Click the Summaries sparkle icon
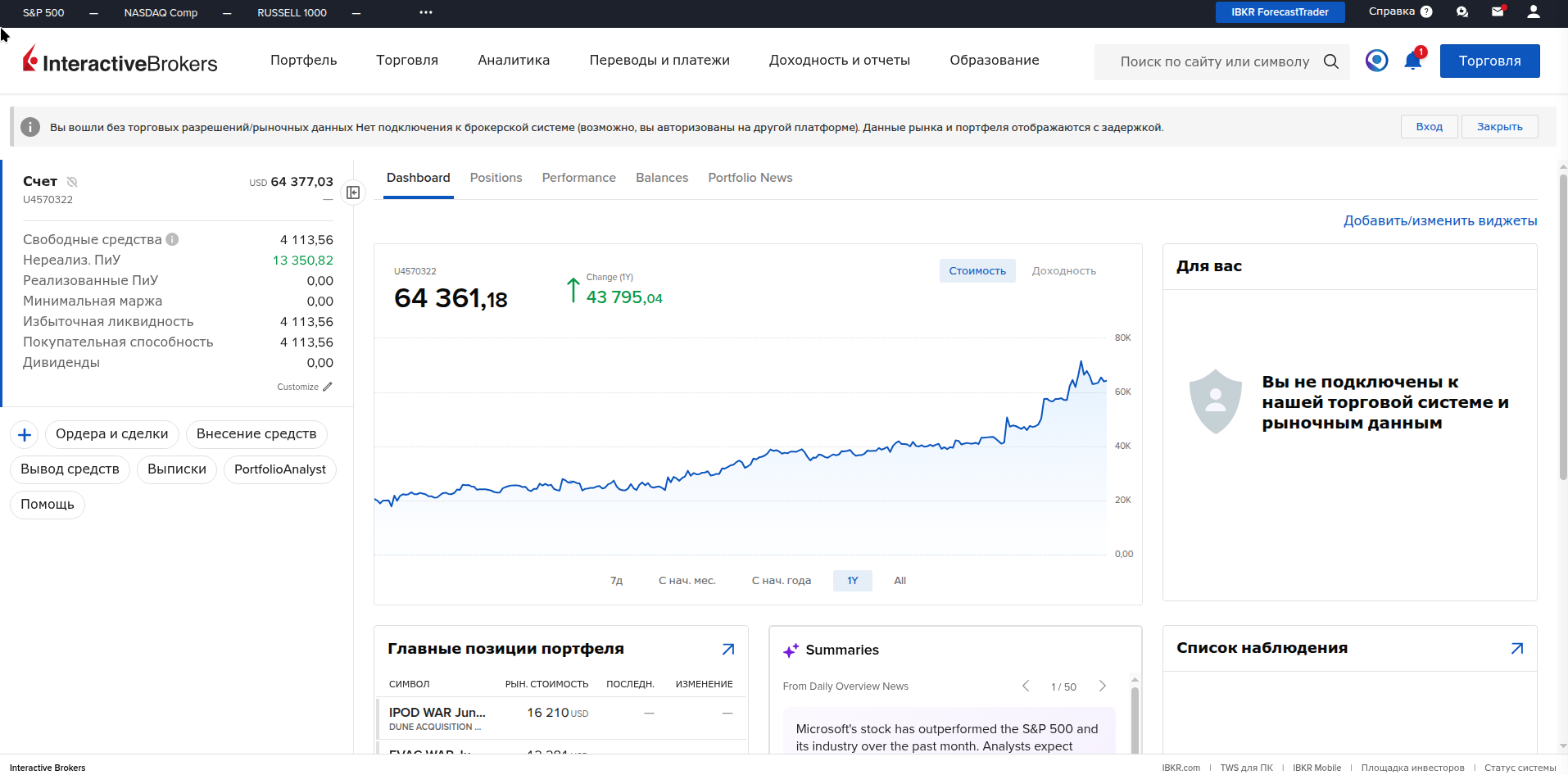Screen dimensions: 1568x775 791,650
